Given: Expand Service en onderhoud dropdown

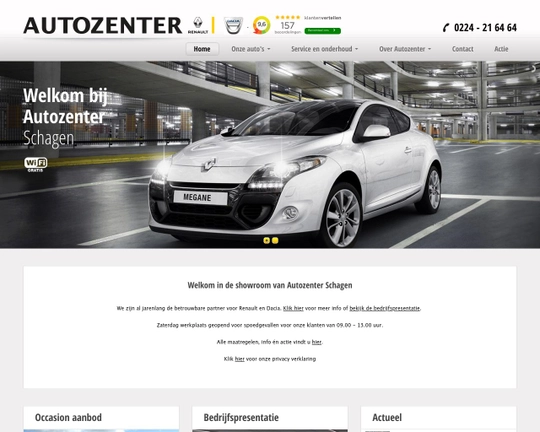Looking at the screenshot, I should 324,49.
